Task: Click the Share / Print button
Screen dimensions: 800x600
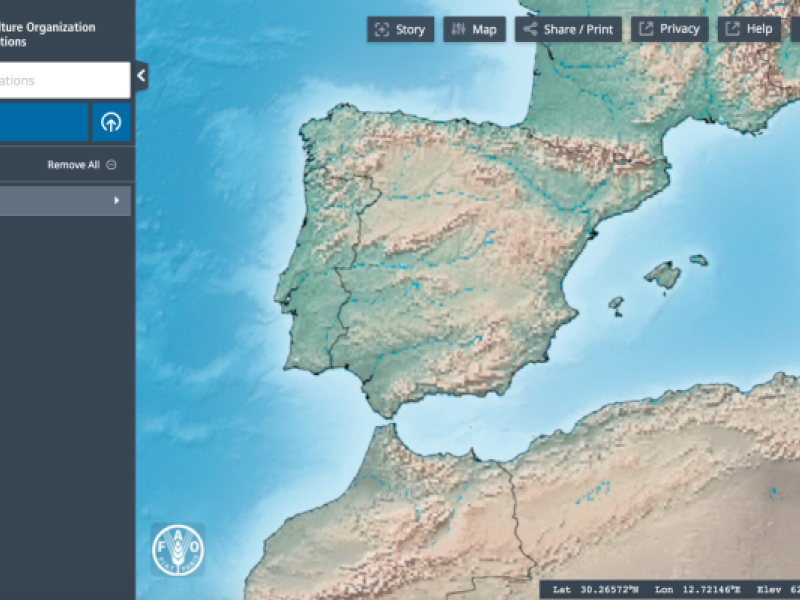Action: click(x=568, y=30)
